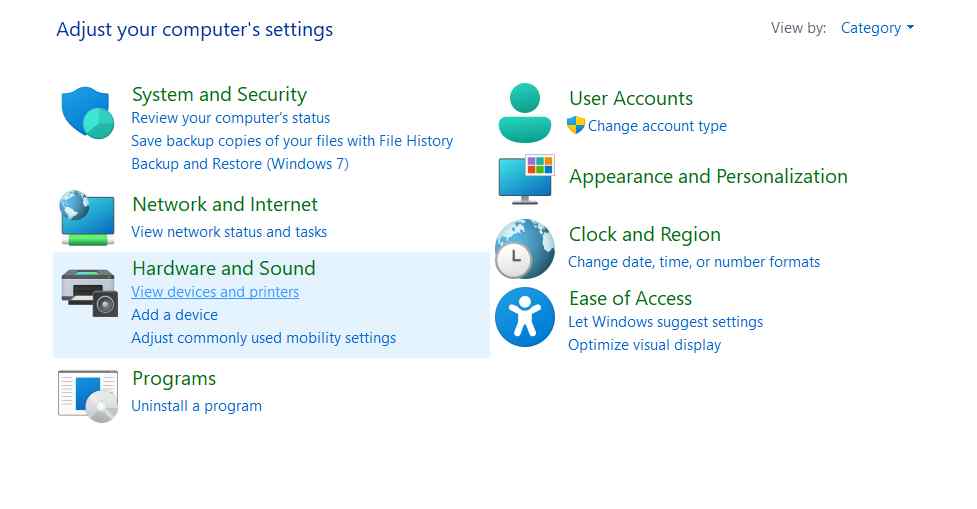The height and width of the screenshot is (509, 977).
Task: Open the View by Category dropdown
Action: click(877, 28)
